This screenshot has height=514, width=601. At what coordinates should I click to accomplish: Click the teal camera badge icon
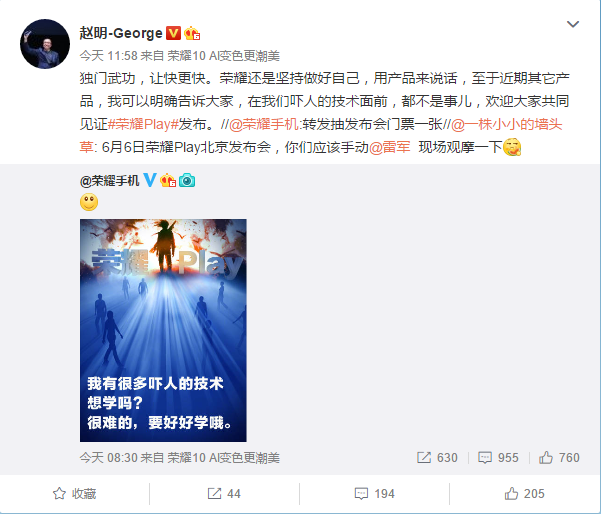click(187, 180)
